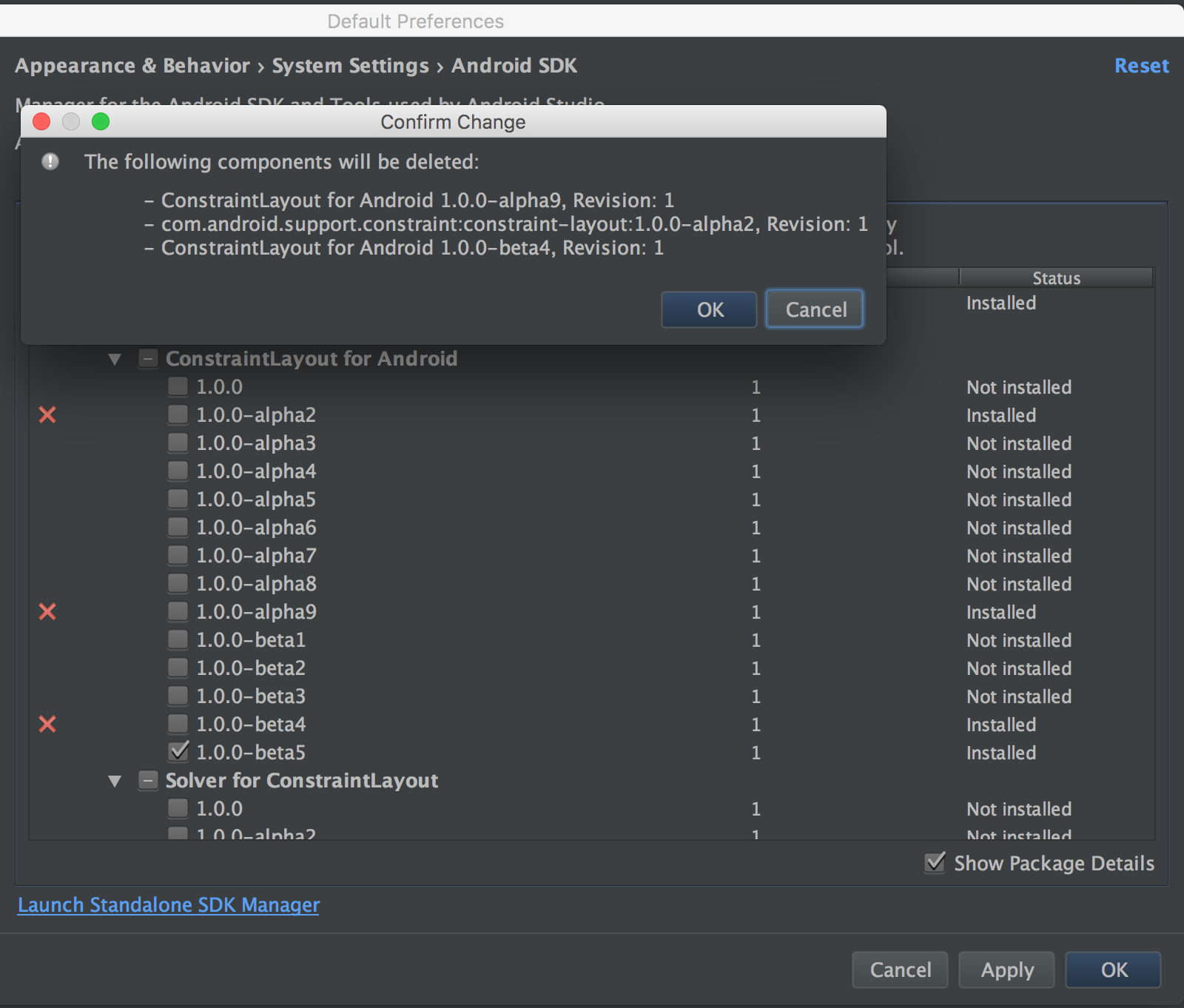Viewport: 1184px width, 1008px height.
Task: Click Cancel at bottom of Default Preferences window
Action: pos(900,970)
